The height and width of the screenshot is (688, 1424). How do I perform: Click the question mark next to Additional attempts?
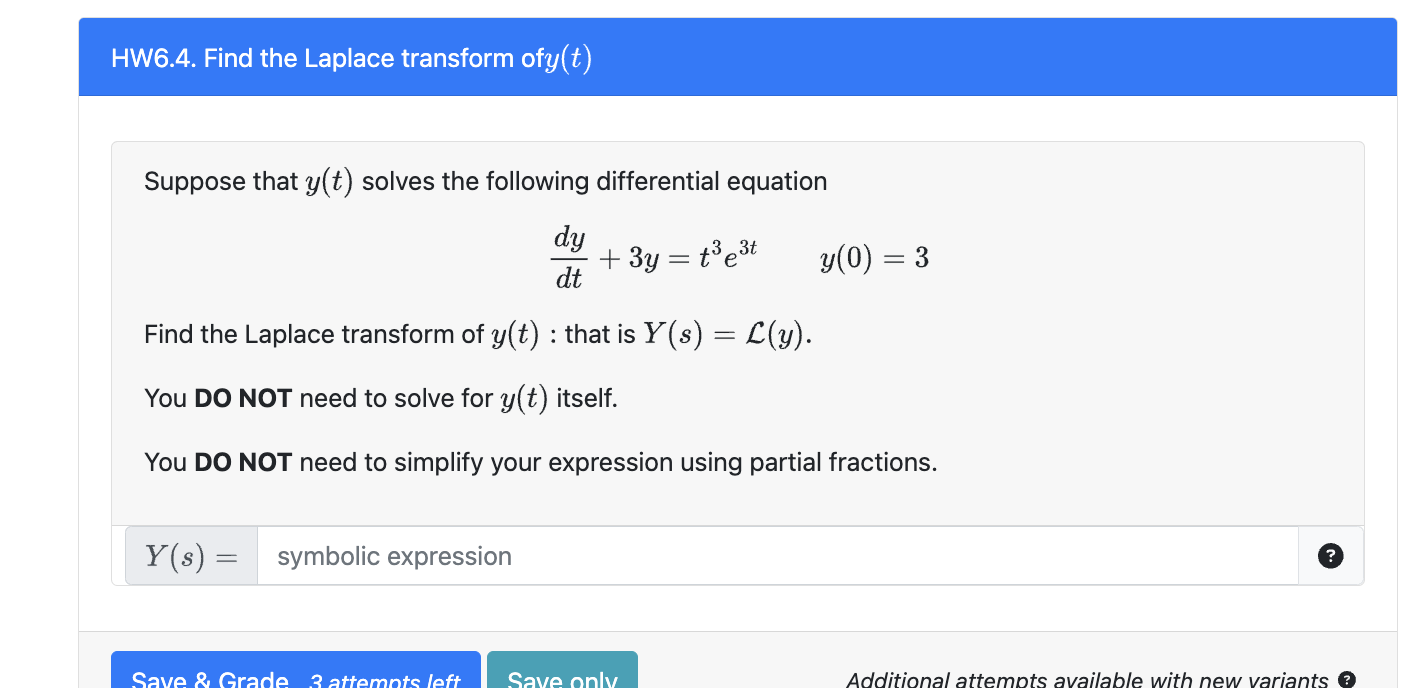pyautogui.click(x=1346, y=678)
